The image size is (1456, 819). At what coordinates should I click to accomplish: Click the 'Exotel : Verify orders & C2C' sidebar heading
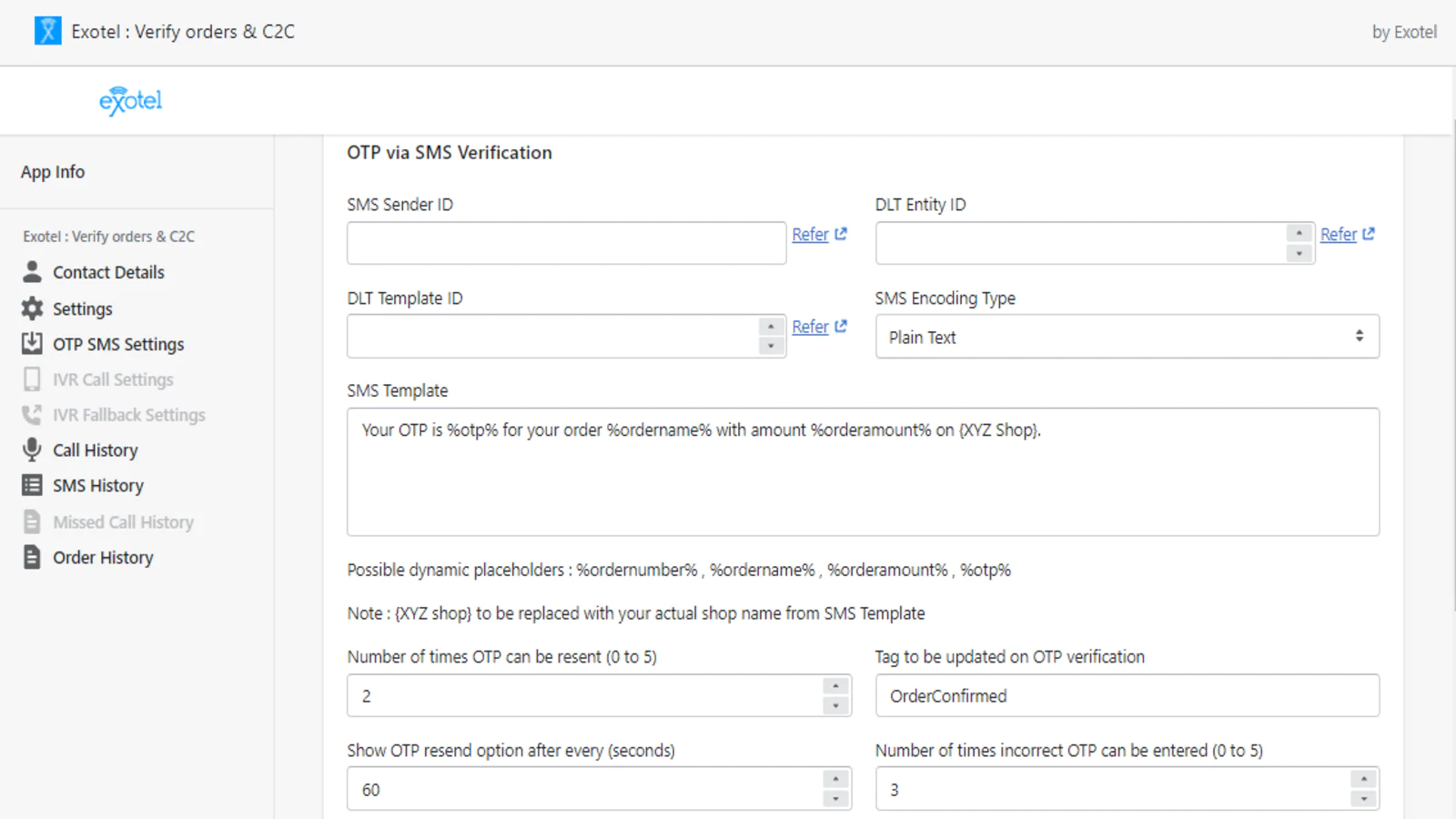point(109,237)
